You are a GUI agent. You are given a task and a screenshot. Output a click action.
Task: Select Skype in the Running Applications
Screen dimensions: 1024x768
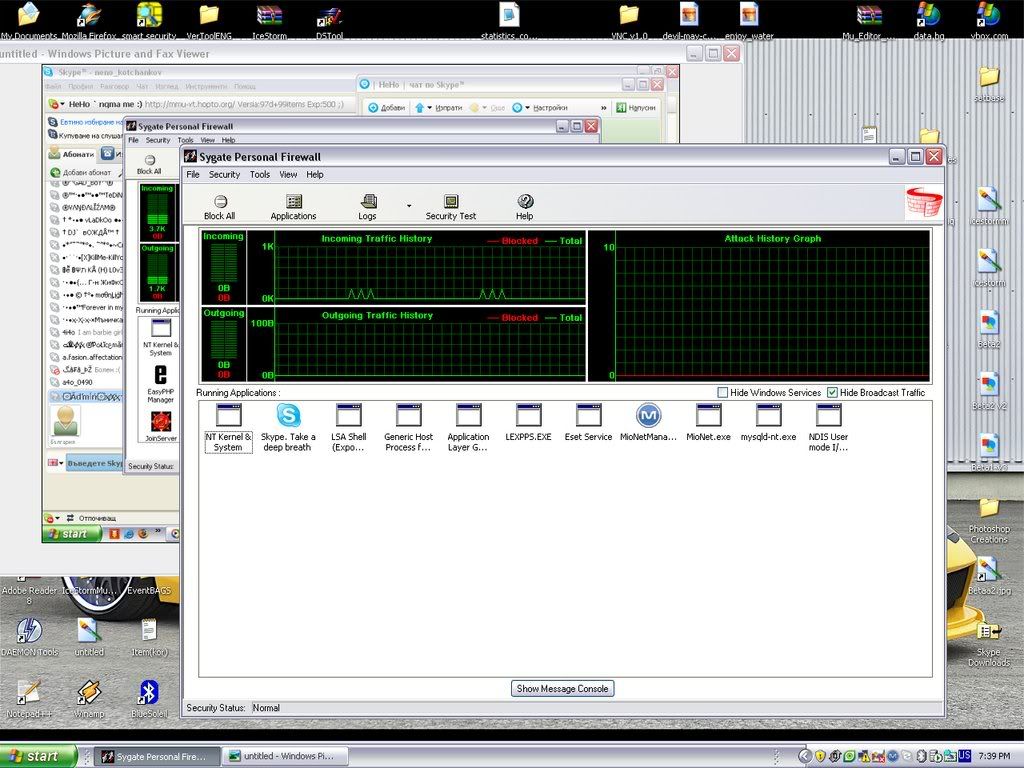click(288, 428)
